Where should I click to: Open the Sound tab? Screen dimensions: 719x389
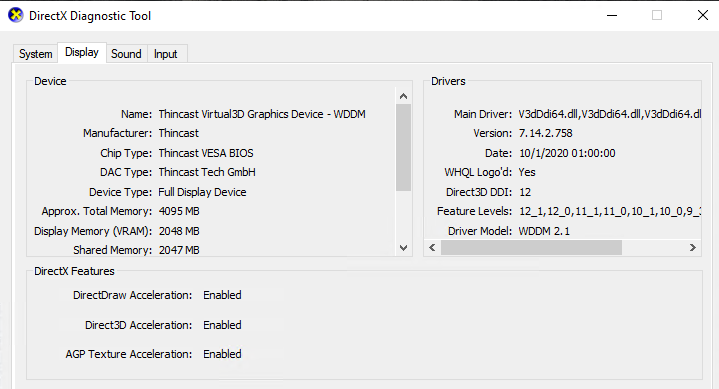pos(126,54)
